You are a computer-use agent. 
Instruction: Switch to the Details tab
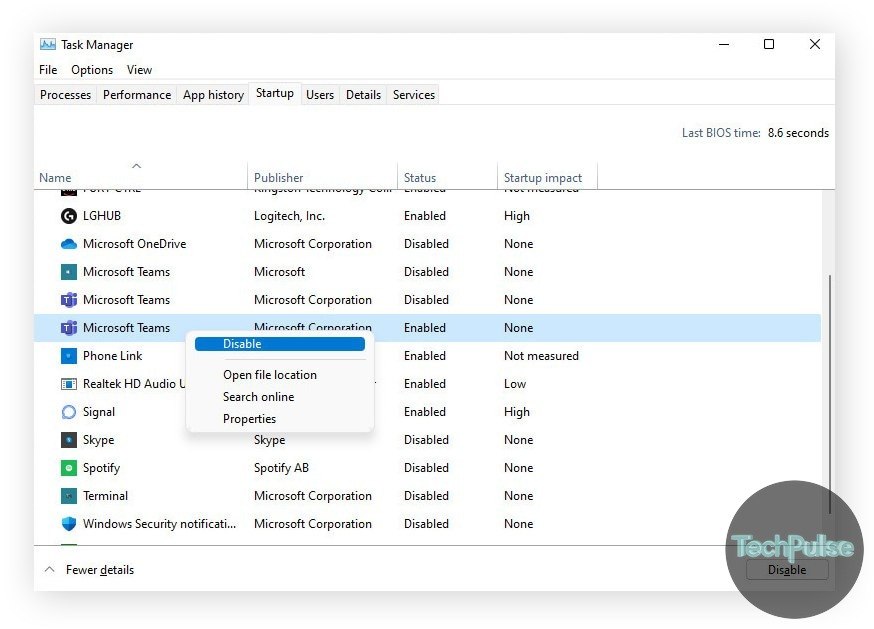363,95
